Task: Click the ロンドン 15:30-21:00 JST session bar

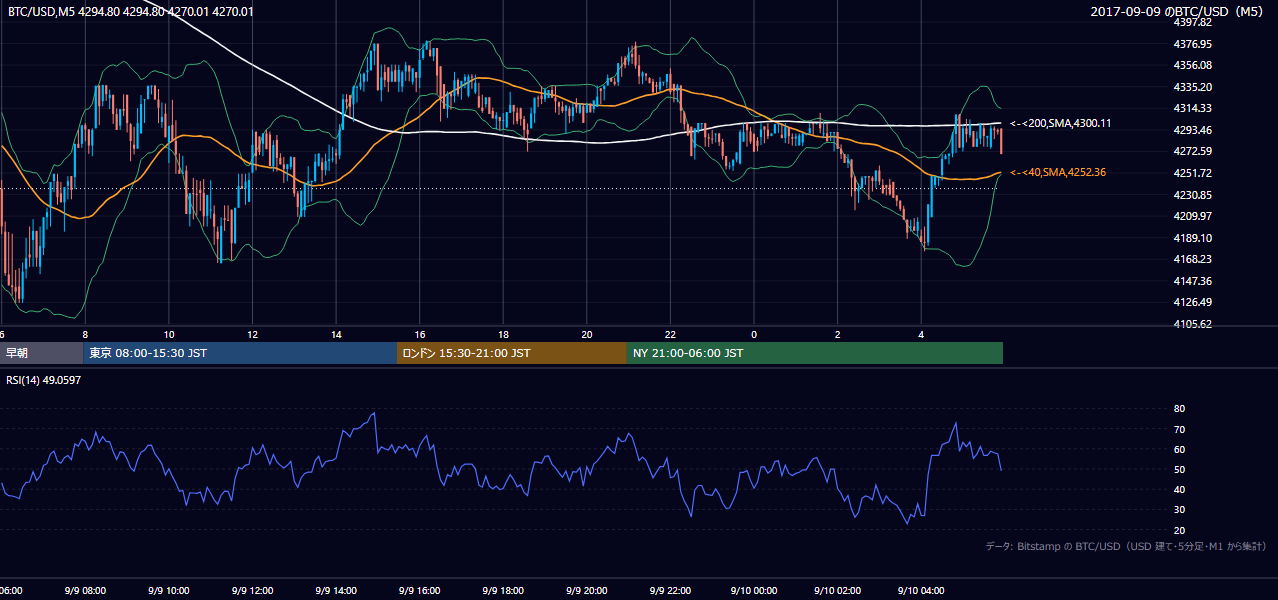Action: pyautogui.click(x=512, y=353)
